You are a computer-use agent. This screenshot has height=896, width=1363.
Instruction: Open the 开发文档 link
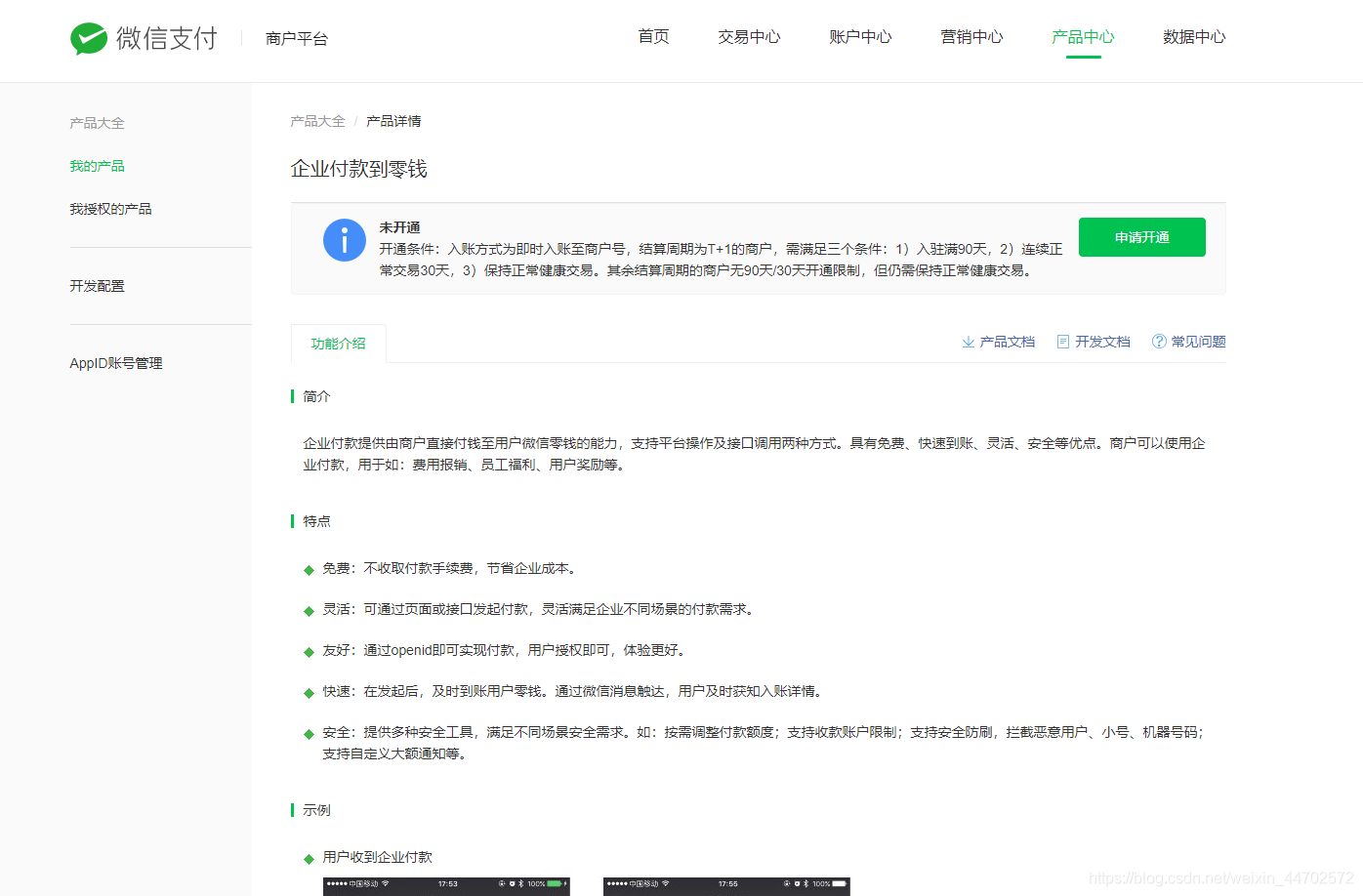point(1103,342)
